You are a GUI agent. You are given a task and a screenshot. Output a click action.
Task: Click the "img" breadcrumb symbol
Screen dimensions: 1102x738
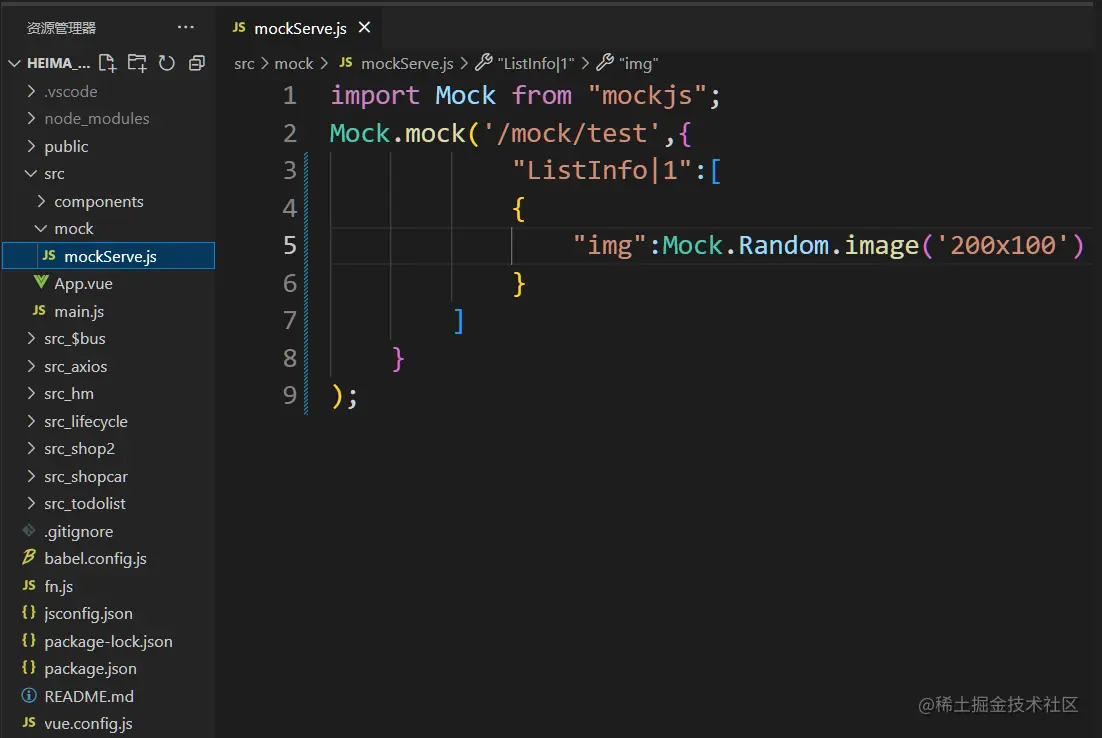tap(628, 64)
